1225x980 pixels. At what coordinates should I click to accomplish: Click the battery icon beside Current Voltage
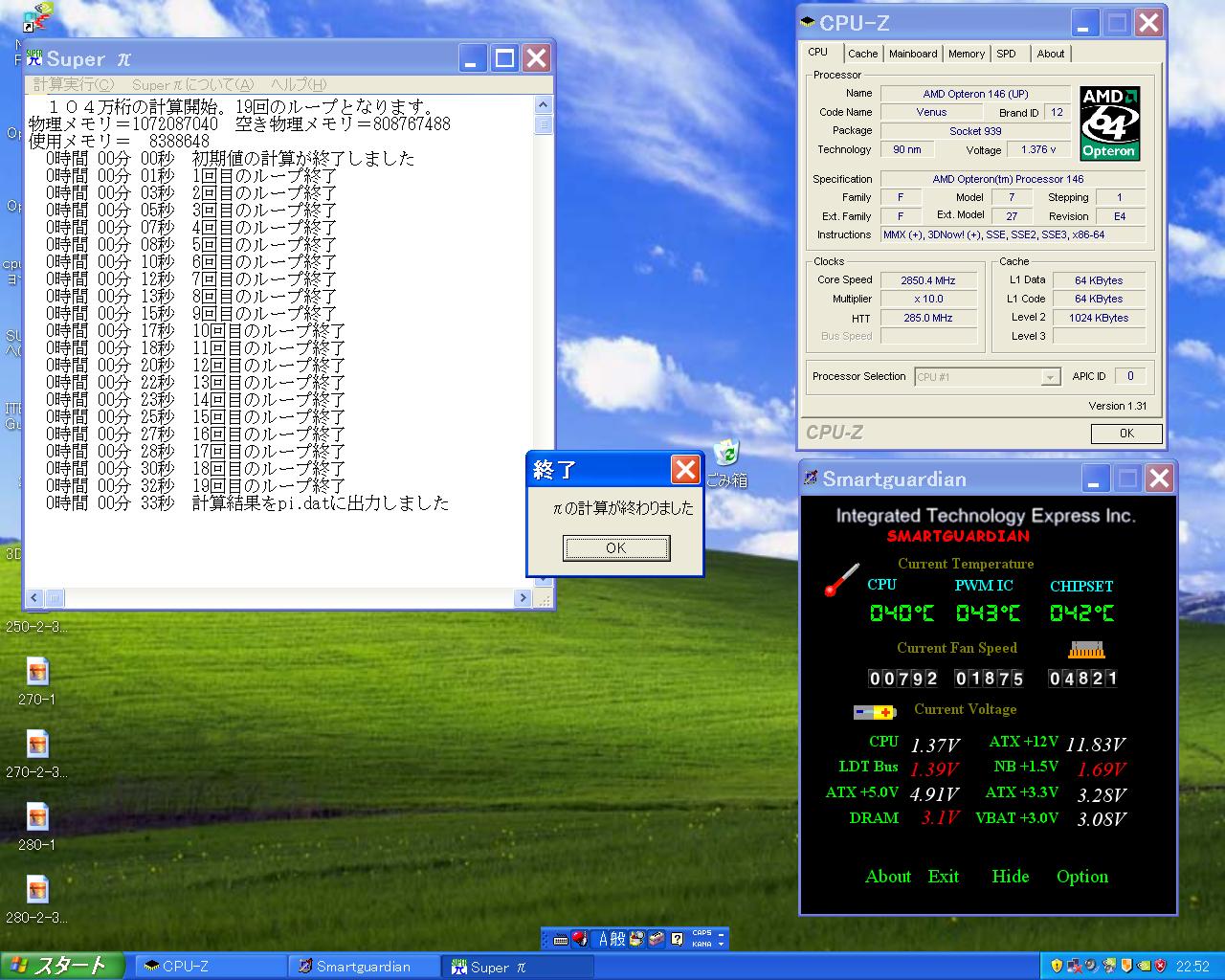[875, 712]
